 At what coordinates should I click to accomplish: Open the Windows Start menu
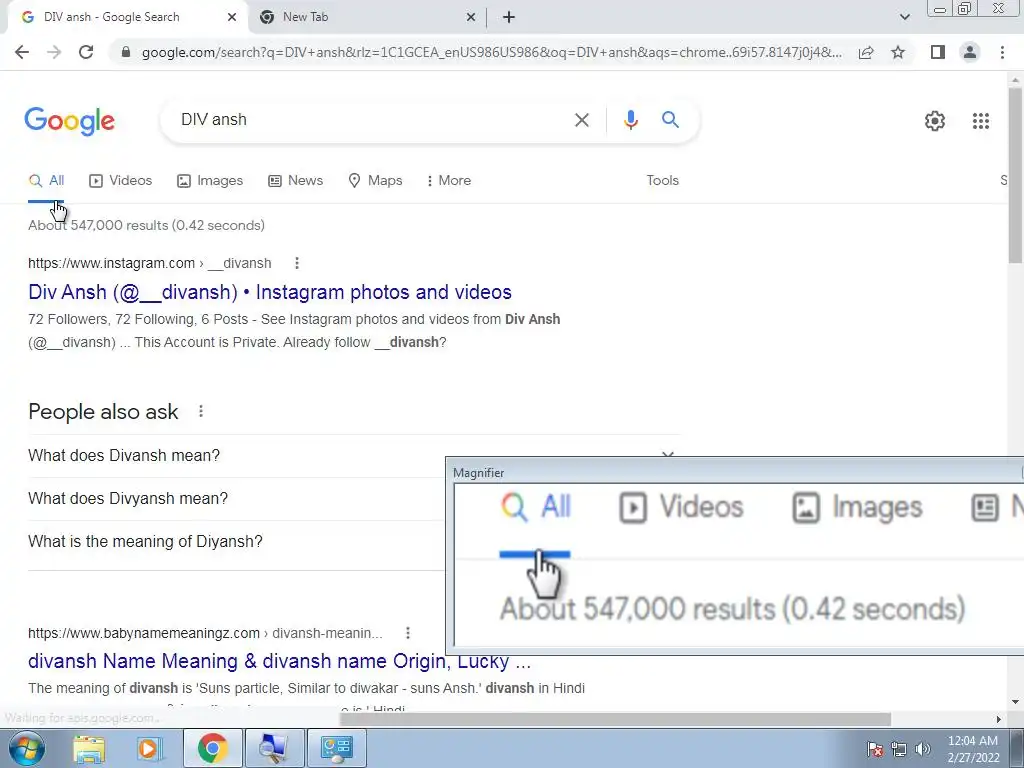click(27, 748)
